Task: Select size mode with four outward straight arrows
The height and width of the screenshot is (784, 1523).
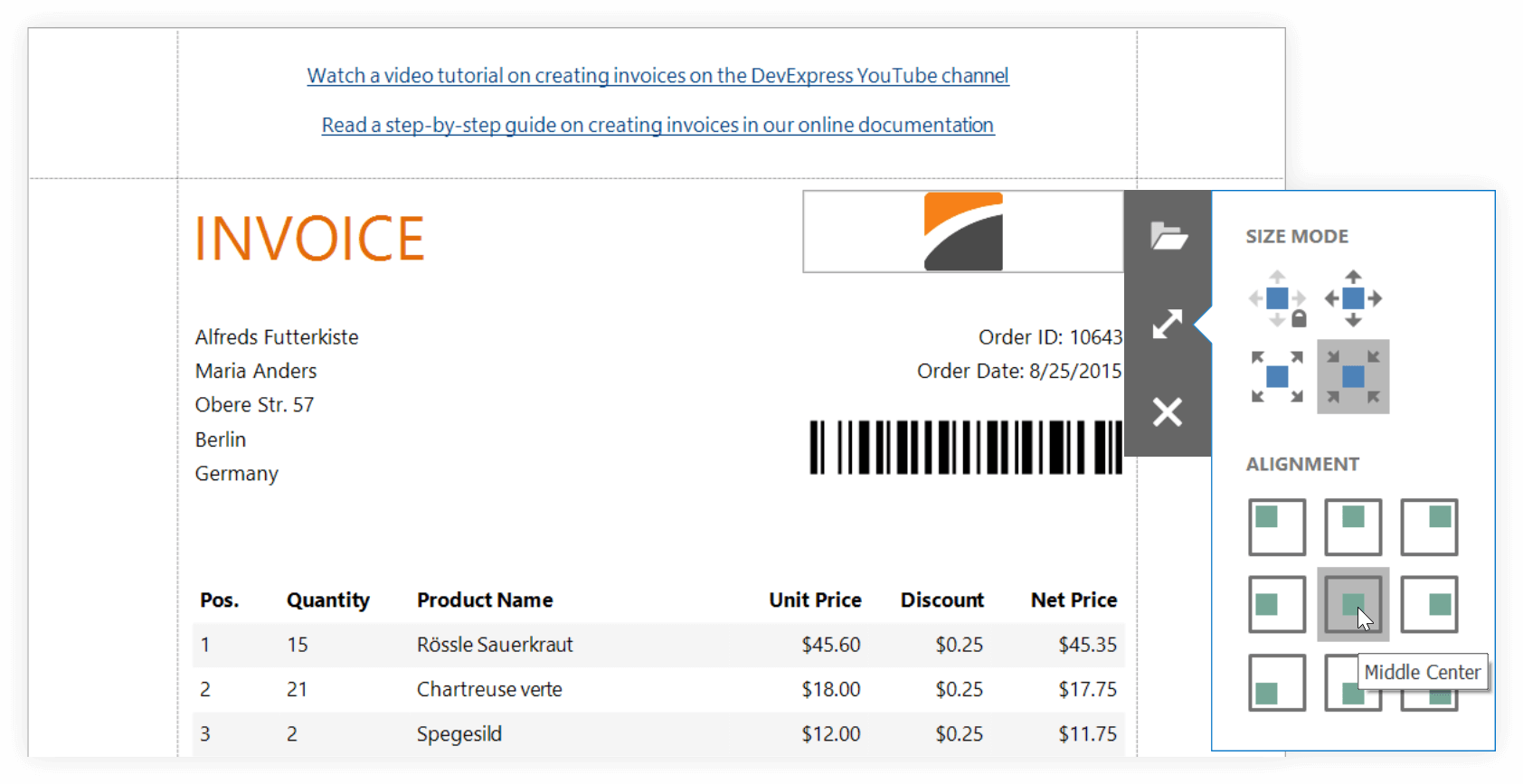Action: pos(1353,298)
